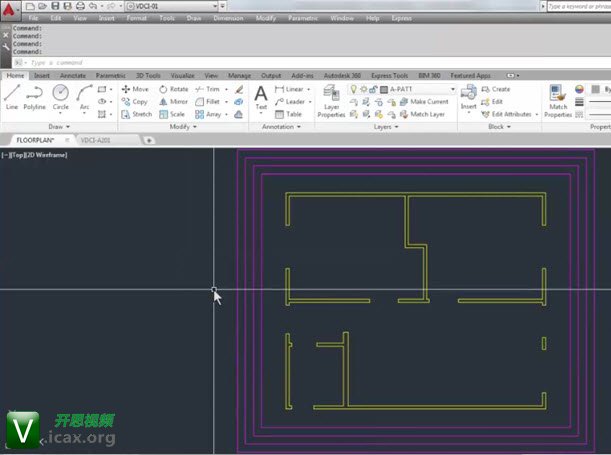
Task: Select the Line drawing tool
Action: pos(12,95)
